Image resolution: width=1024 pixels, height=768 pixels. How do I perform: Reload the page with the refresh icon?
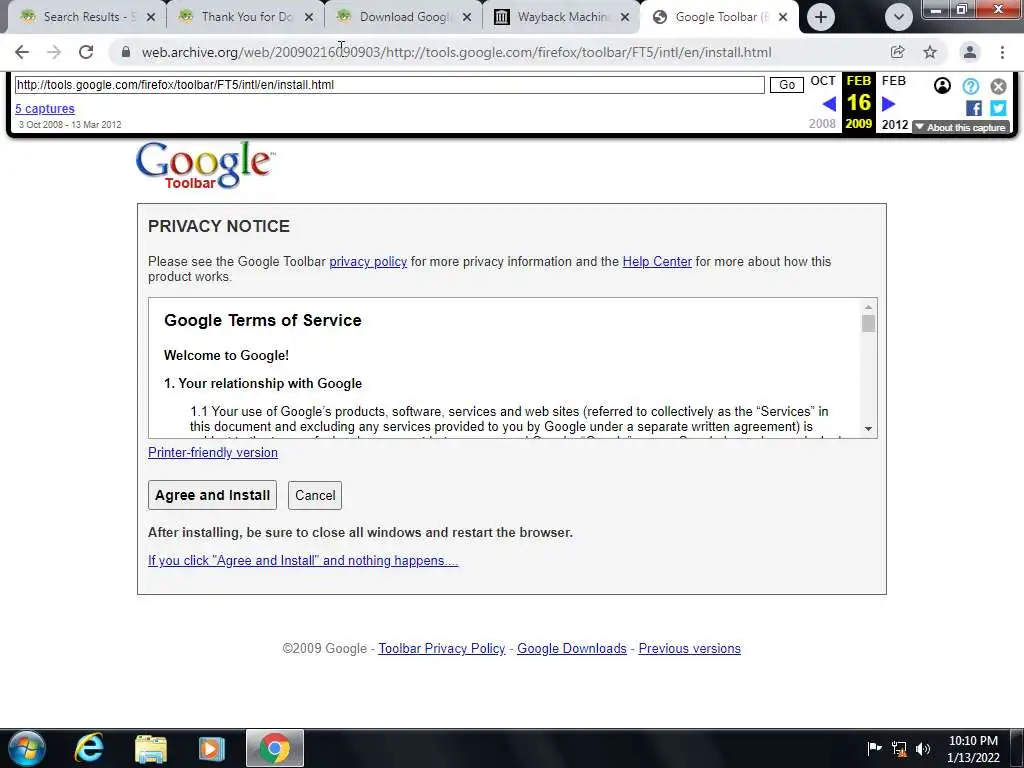coord(86,52)
